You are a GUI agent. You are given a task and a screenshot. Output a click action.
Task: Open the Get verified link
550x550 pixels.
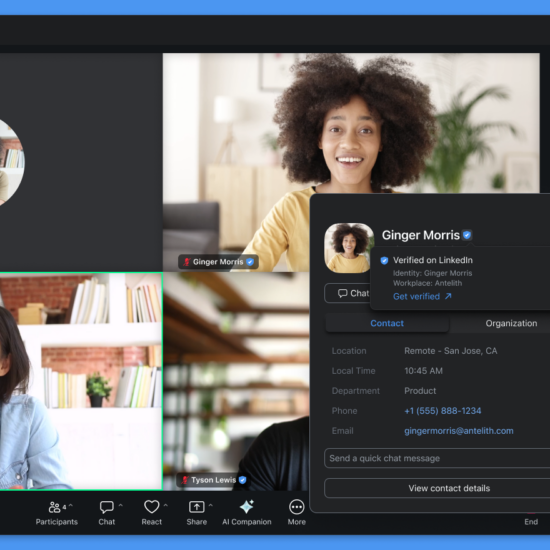pyautogui.click(x=422, y=296)
